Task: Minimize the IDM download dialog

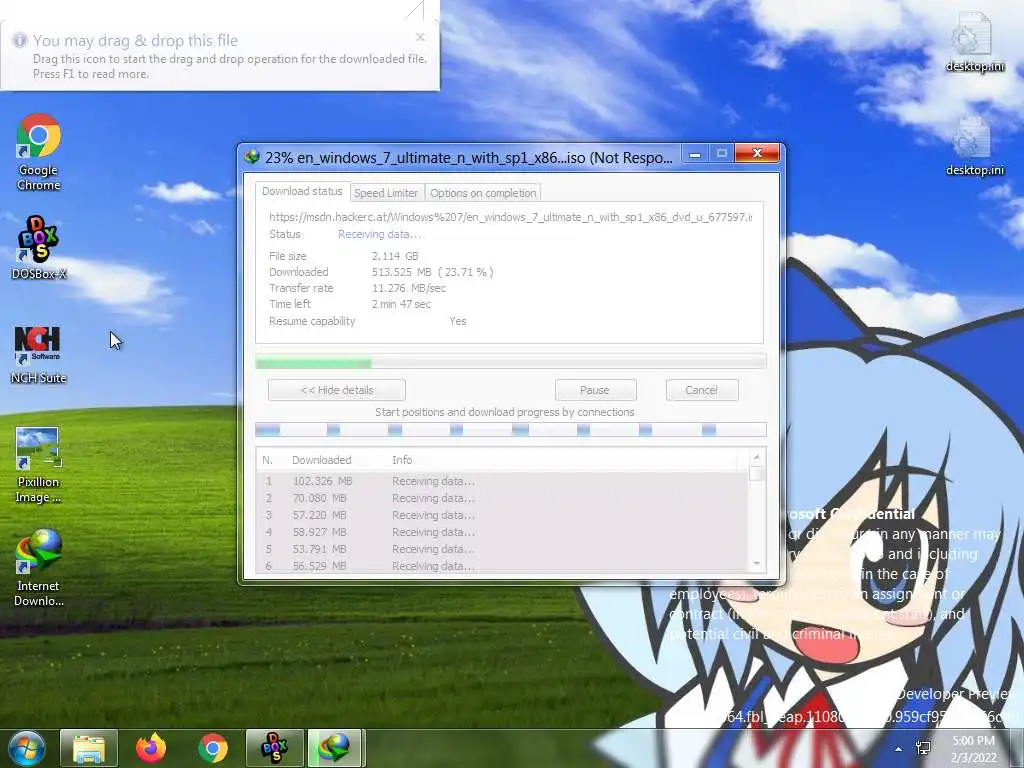Action: [695, 154]
